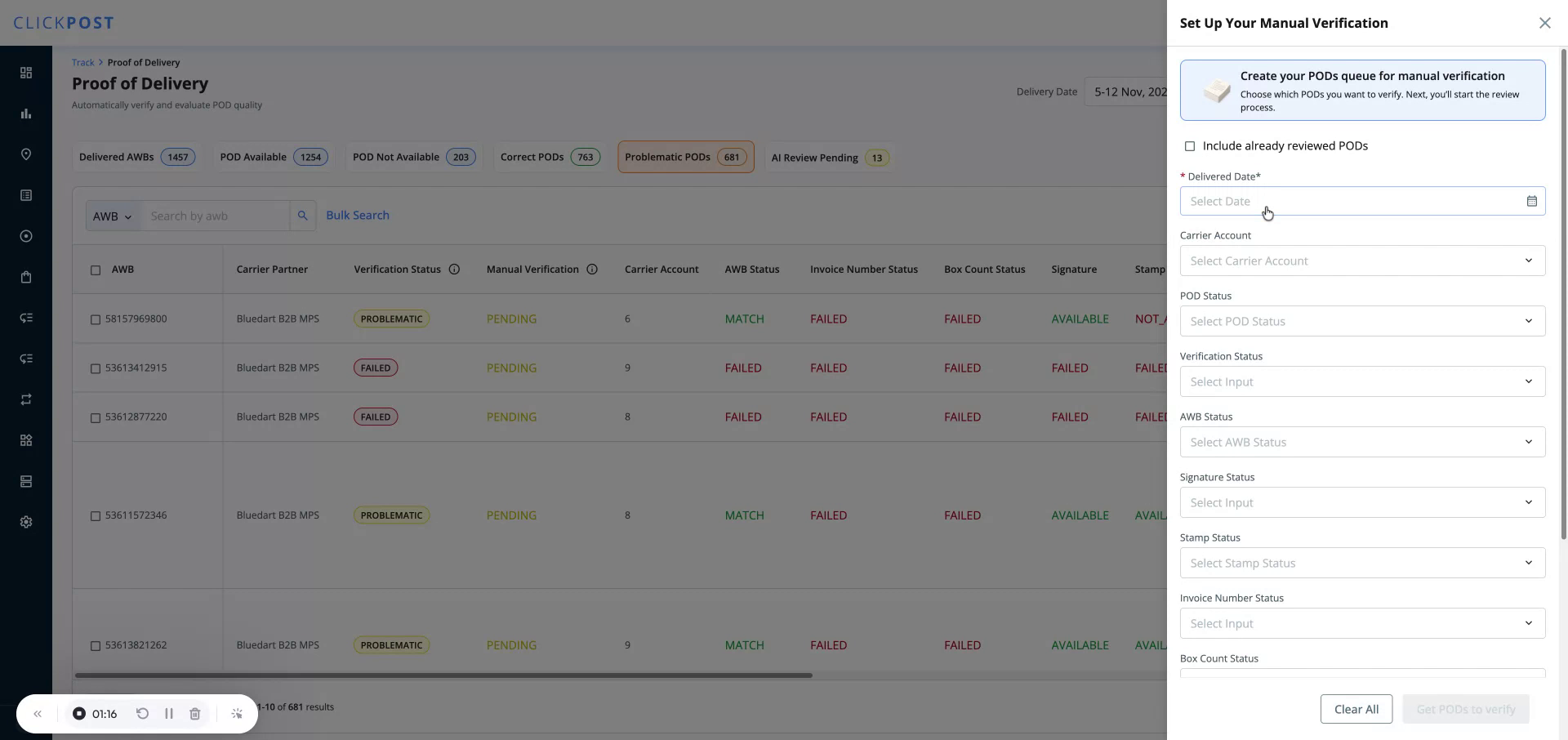Click the search magnifier beside the AWB field

pyautogui.click(x=302, y=216)
